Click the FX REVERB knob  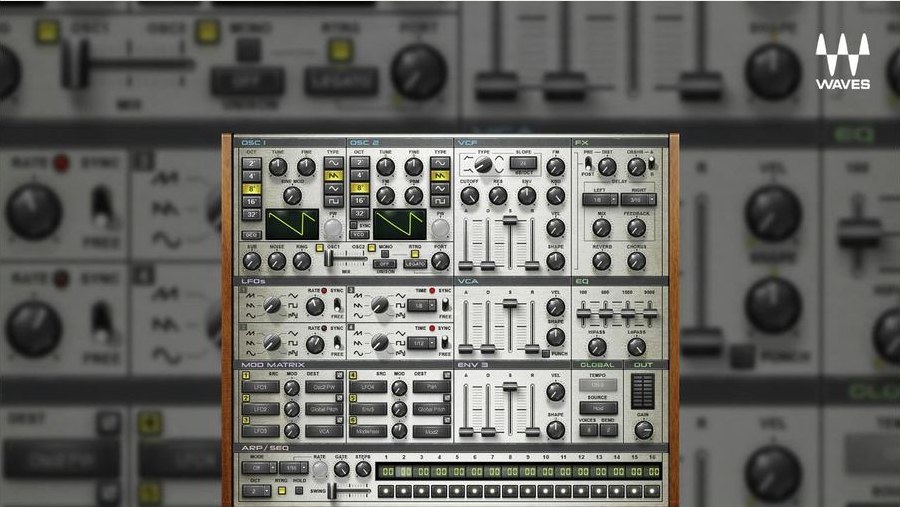tap(602, 261)
